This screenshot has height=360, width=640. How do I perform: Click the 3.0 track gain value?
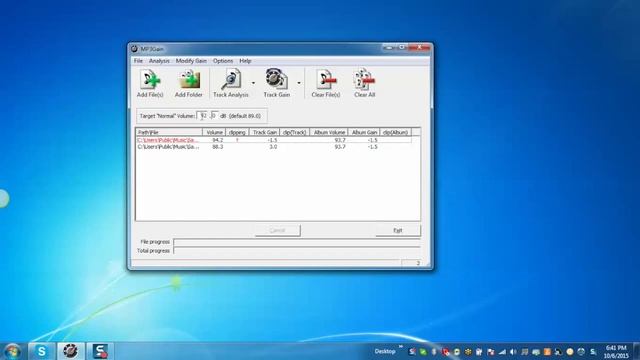pyautogui.click(x=273, y=147)
